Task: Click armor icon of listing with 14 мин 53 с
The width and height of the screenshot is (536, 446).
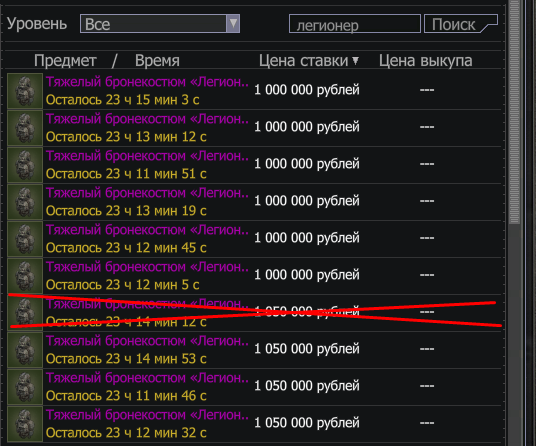Action: pos(25,350)
